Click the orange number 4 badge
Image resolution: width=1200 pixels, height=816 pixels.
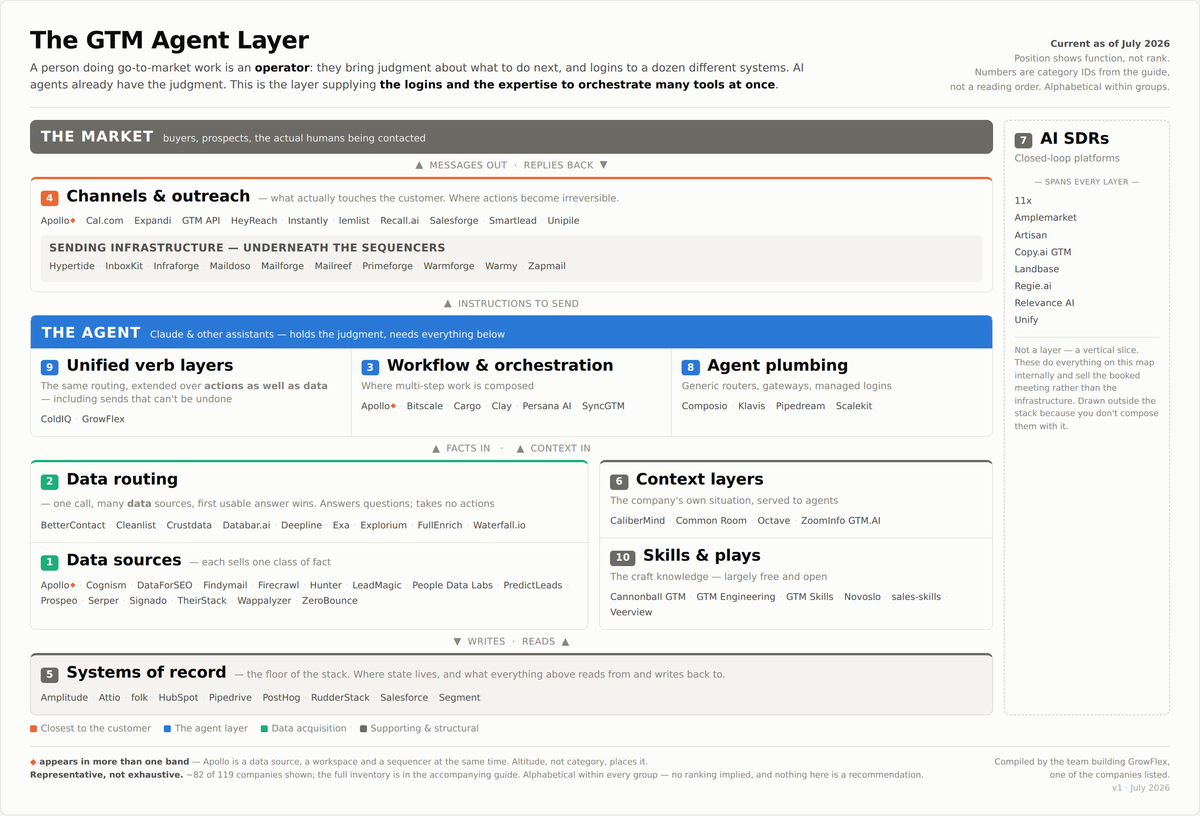click(x=50, y=198)
